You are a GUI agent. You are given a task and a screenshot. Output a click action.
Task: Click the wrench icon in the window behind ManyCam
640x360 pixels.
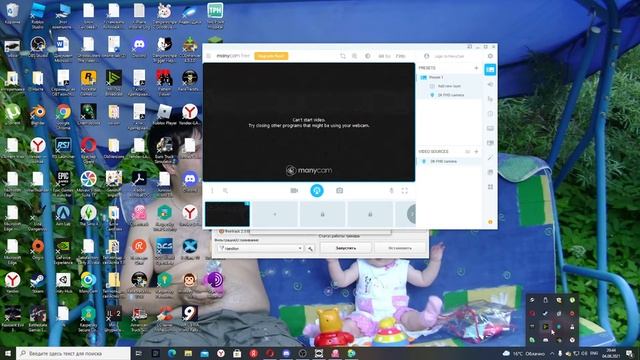(310, 249)
